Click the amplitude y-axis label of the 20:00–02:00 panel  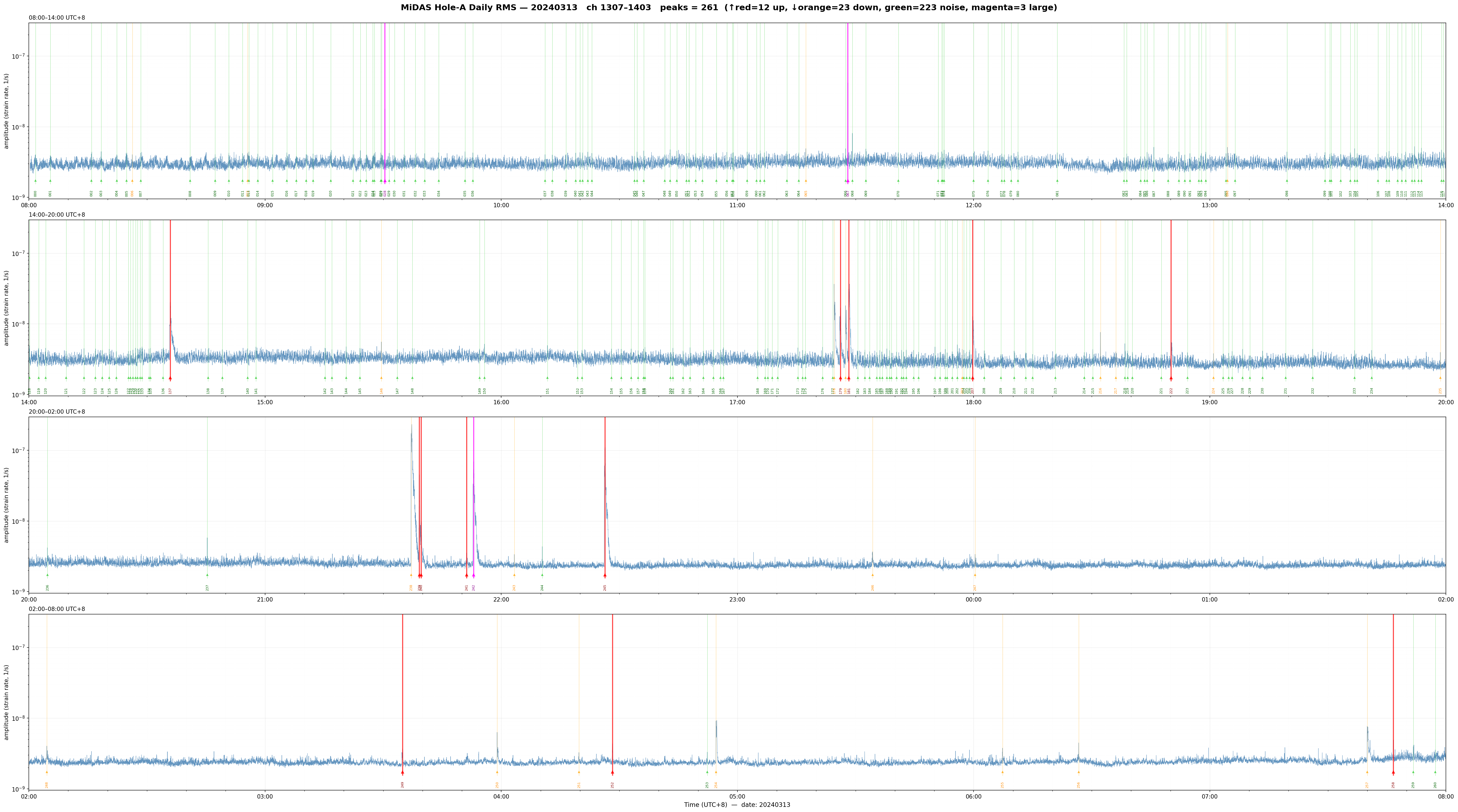7,505
